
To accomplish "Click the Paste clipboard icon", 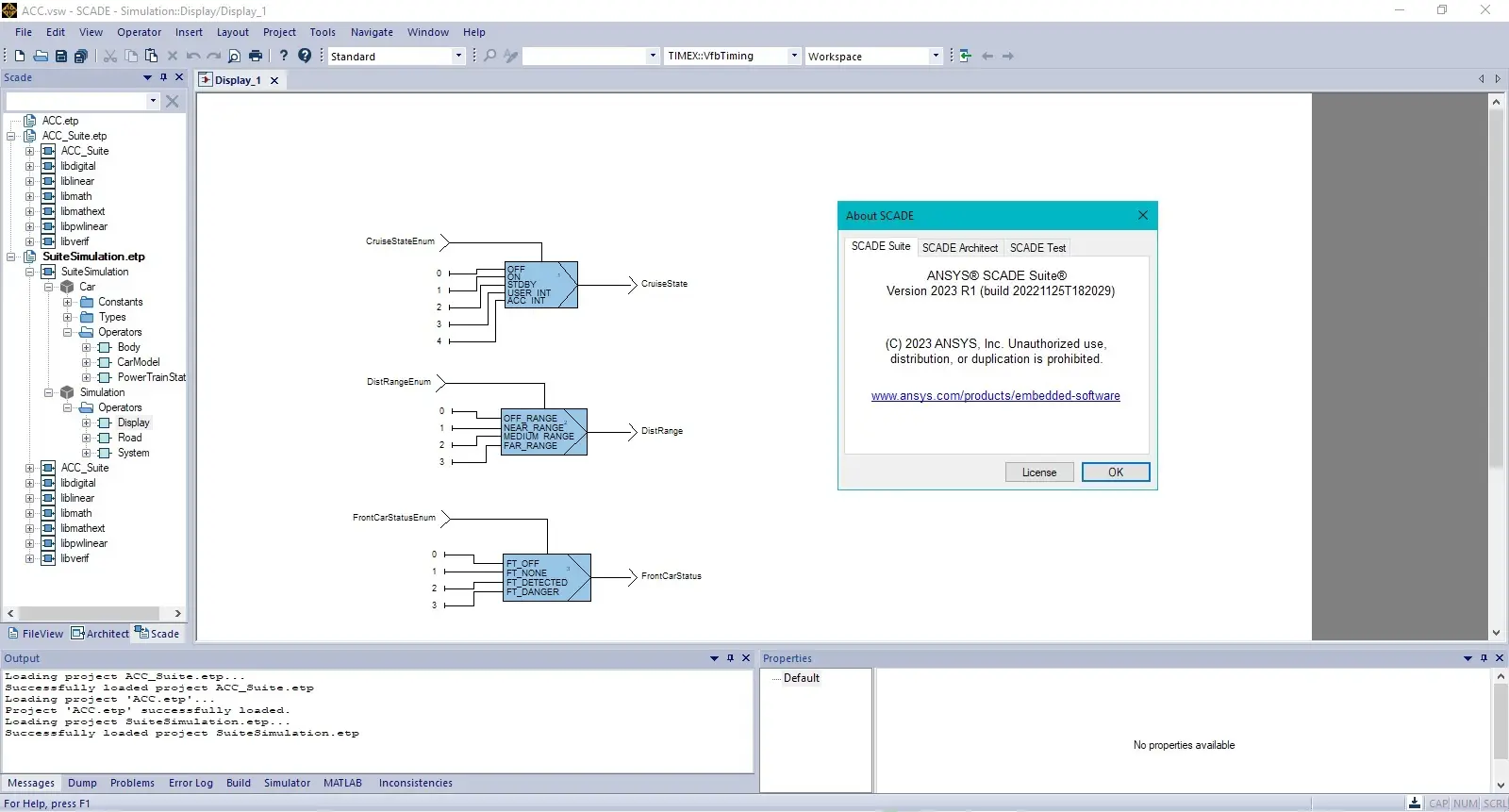I will tap(151, 56).
